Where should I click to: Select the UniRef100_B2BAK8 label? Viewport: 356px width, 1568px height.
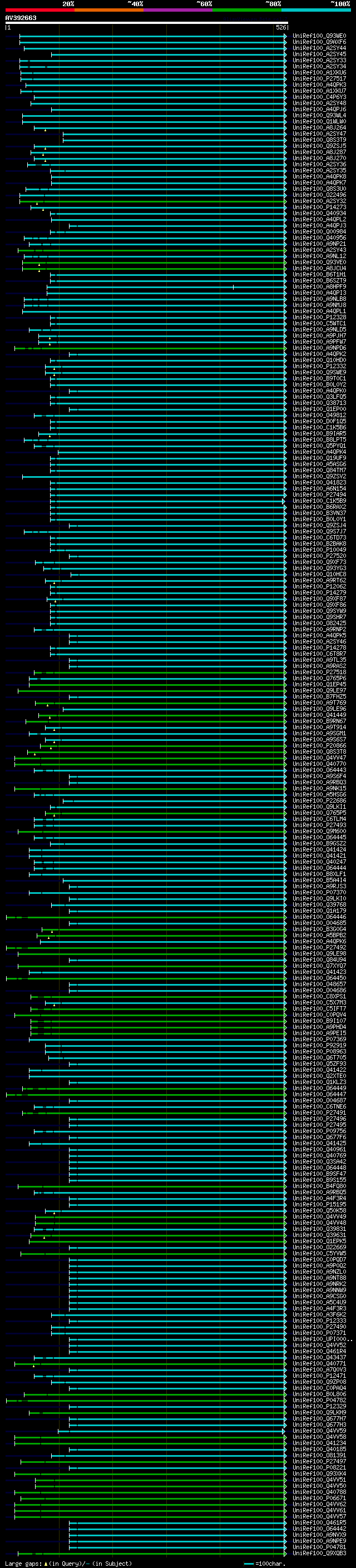click(319, 543)
